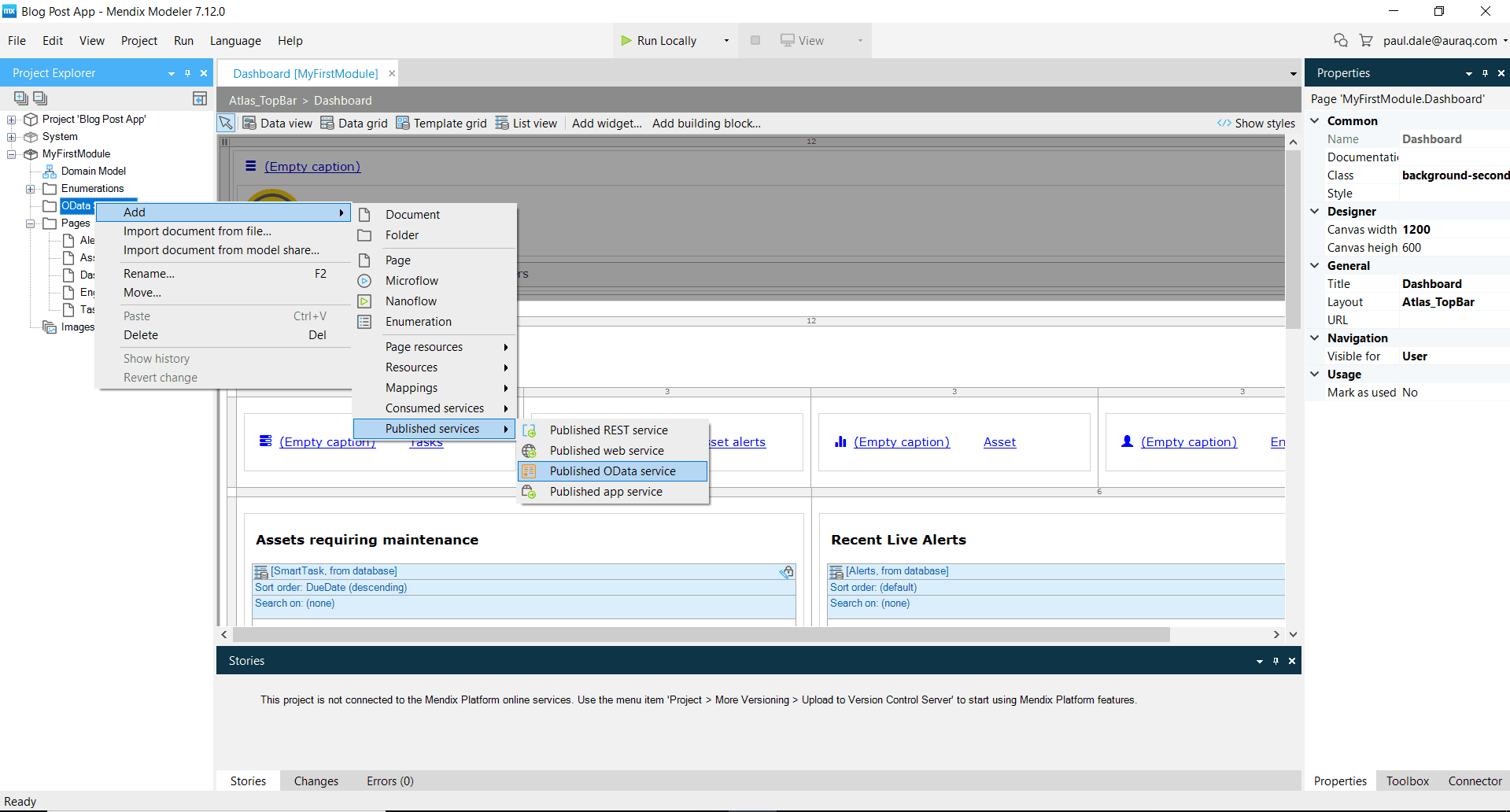The height and width of the screenshot is (812, 1510).
Task: Open the feedback chat bubble icon
Action: click(1341, 40)
